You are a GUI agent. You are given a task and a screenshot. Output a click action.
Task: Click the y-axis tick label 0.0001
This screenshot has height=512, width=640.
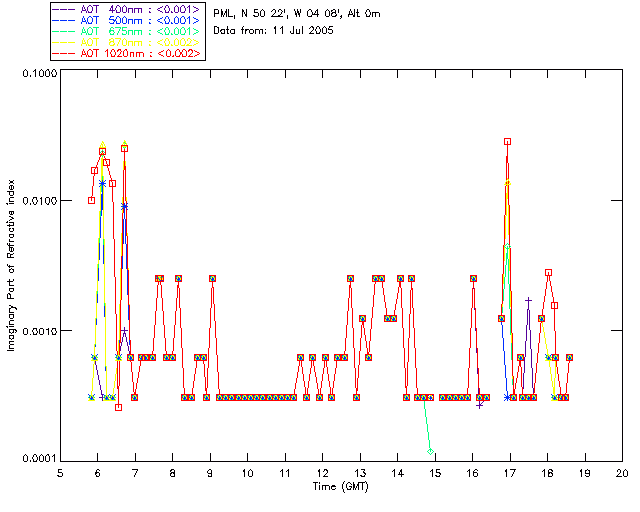point(40,459)
